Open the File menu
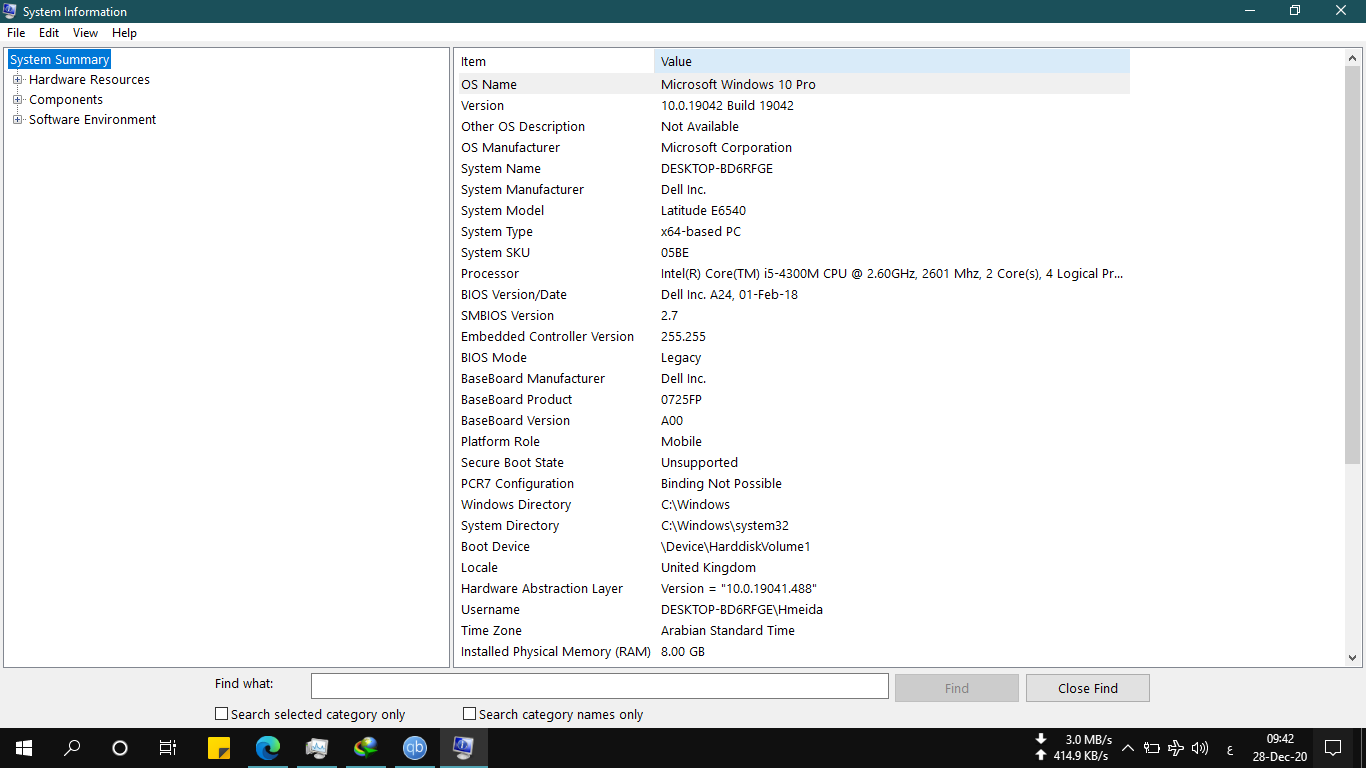Viewport: 1366px width, 768px height. (16, 33)
